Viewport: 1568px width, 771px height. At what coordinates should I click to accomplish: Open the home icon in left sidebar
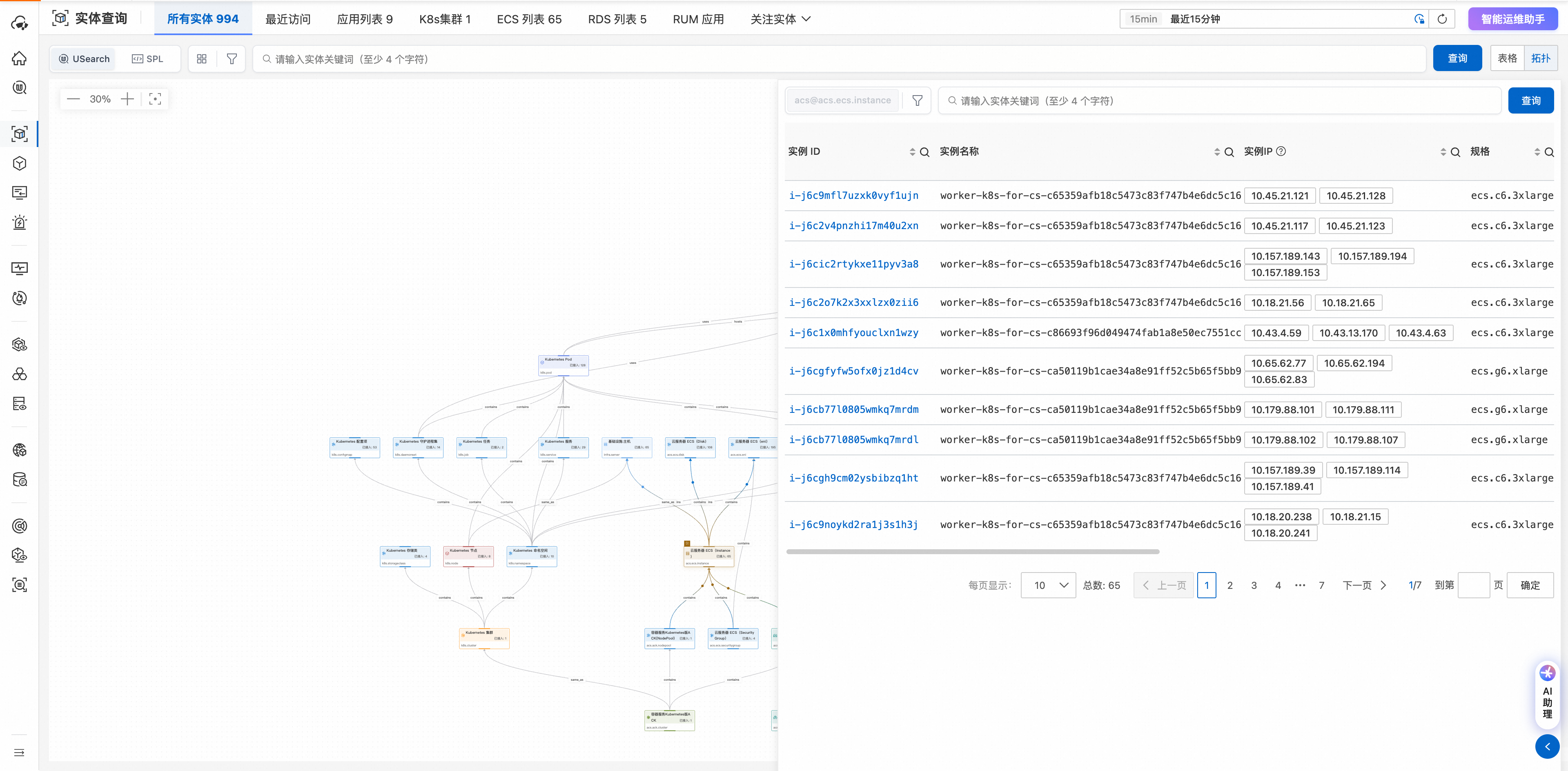[20, 58]
